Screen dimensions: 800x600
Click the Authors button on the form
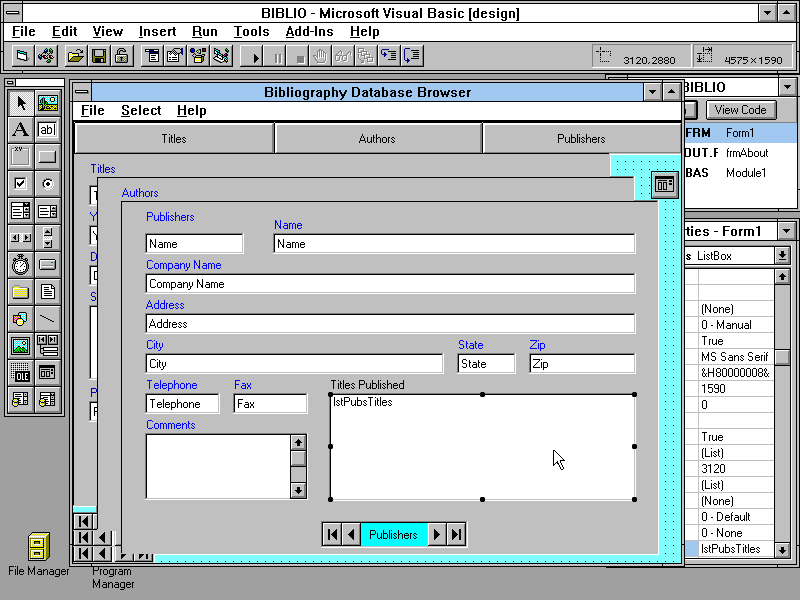(377, 138)
